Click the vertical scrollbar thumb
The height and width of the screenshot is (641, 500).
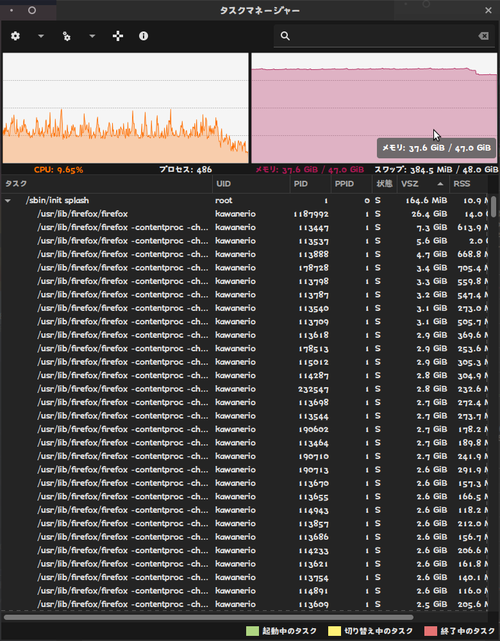(494, 206)
